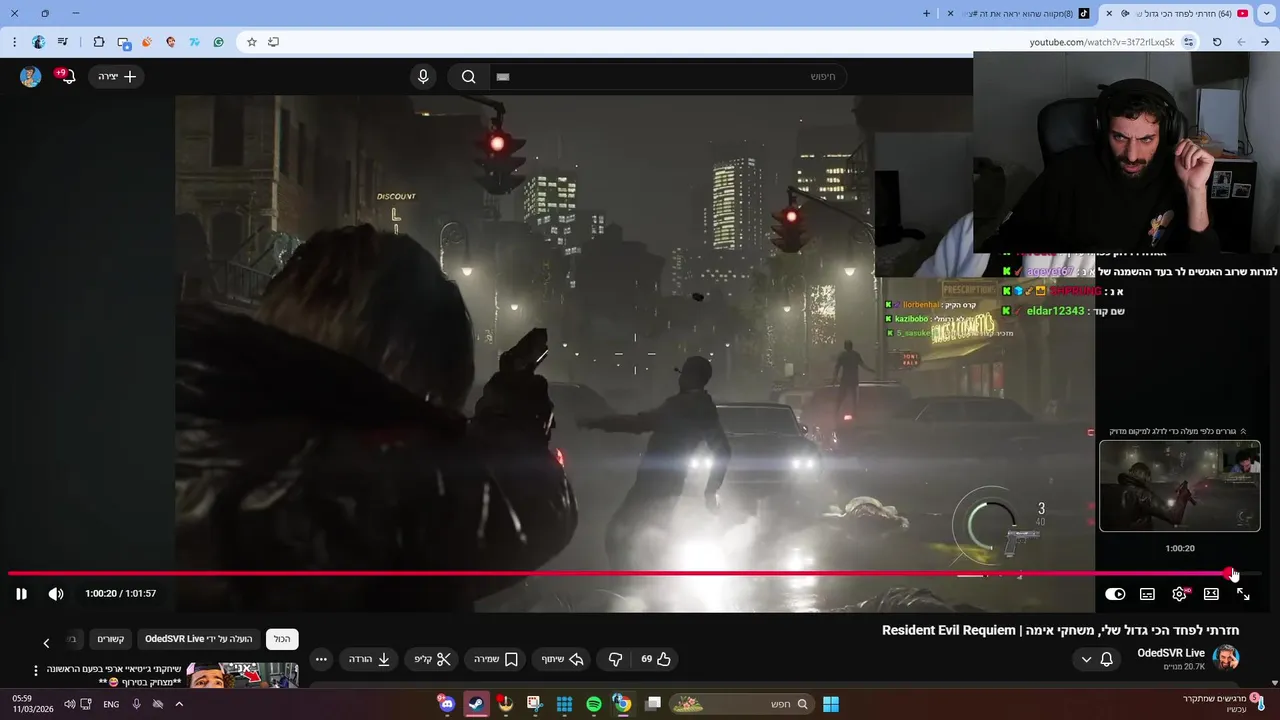Switch to the TikTok browser tab
This screenshot has height=720, width=1280.
[1019, 14]
